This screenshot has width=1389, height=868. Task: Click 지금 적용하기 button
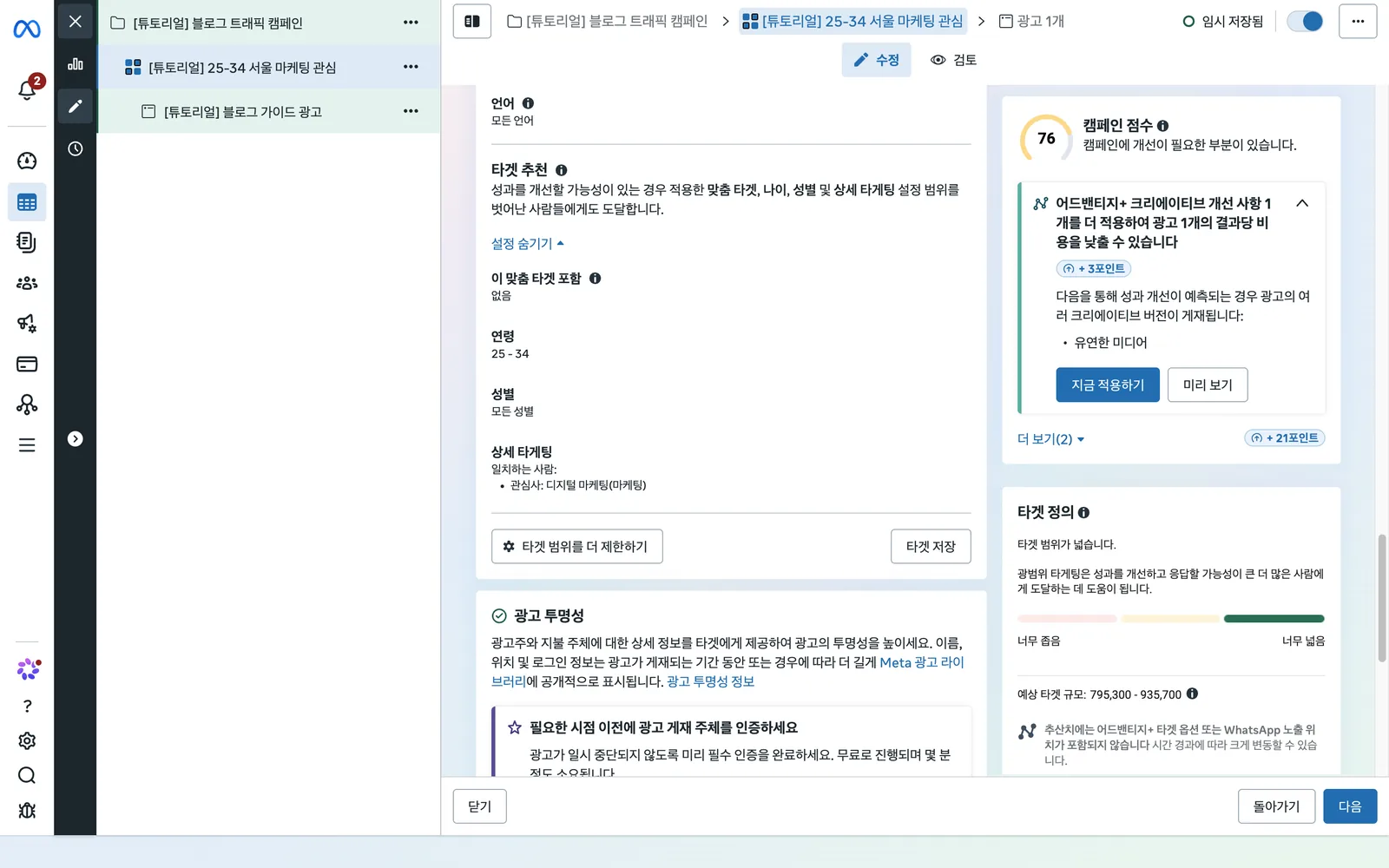pos(1108,385)
